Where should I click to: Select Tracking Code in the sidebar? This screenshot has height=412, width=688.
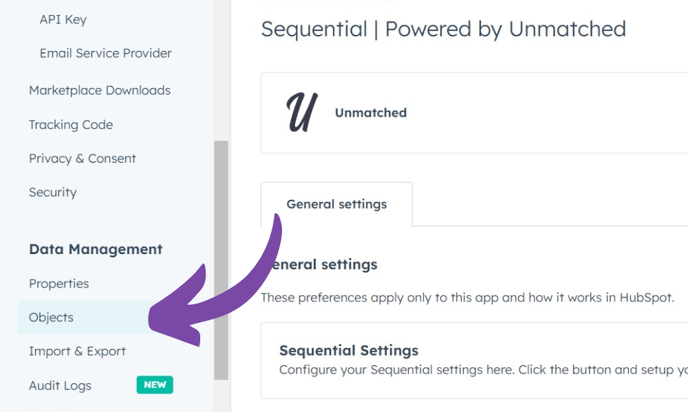point(70,125)
